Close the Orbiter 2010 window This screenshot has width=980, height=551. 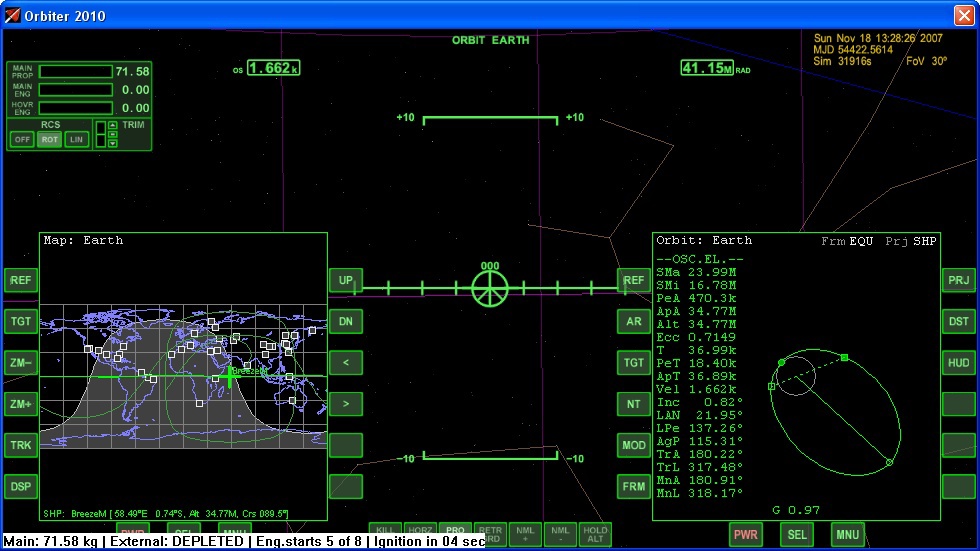[x=964, y=15]
